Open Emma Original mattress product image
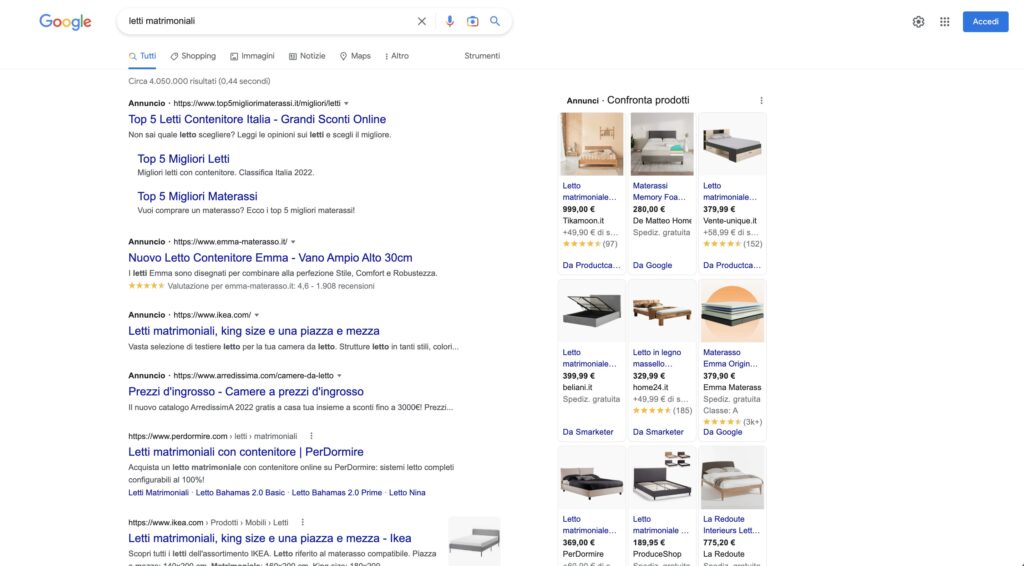This screenshot has height=566, width=1024. [732, 311]
